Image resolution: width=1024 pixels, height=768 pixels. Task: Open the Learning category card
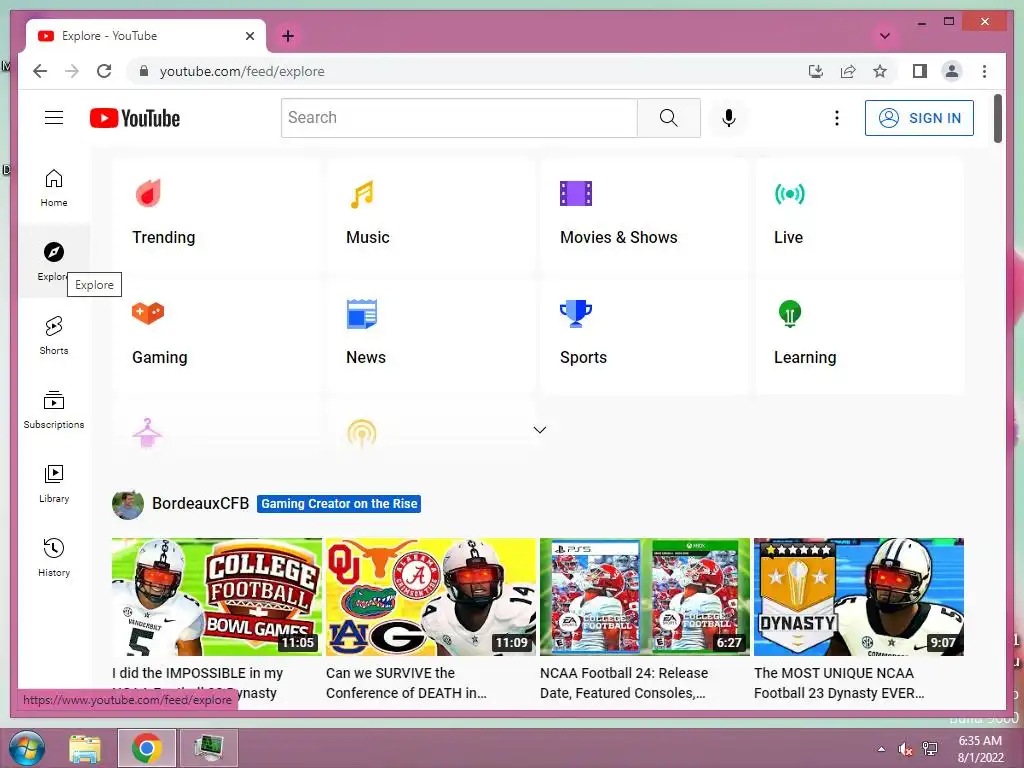pyautogui.click(x=859, y=336)
